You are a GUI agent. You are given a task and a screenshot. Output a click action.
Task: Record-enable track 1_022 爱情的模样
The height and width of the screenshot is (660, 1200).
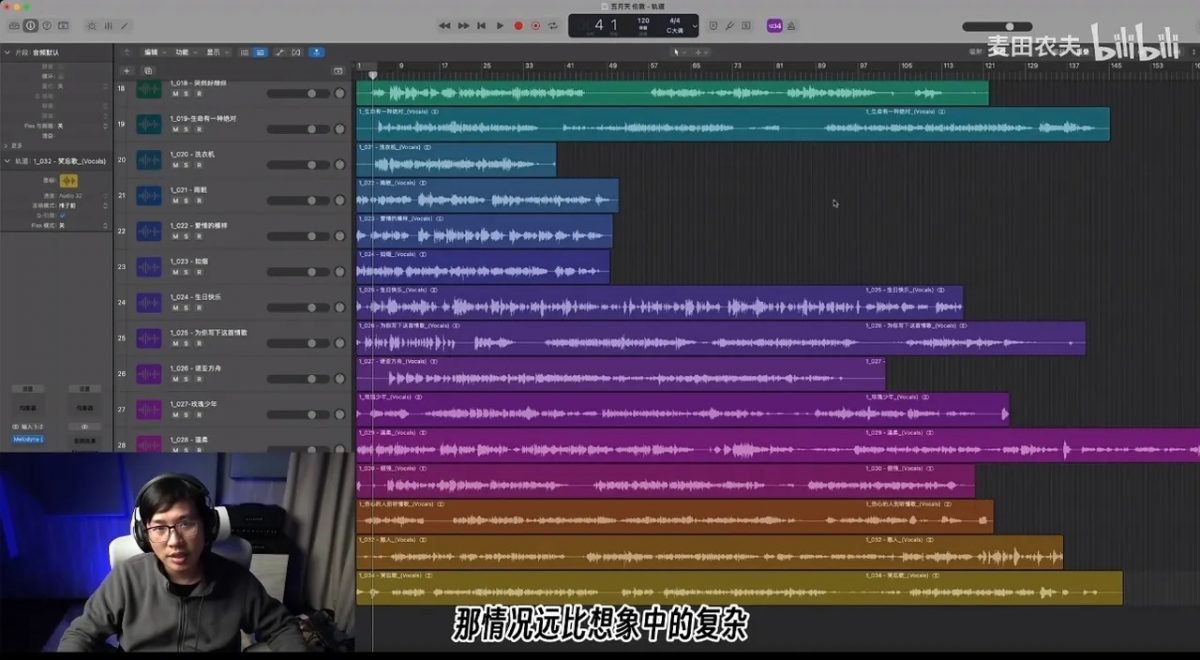pos(198,236)
